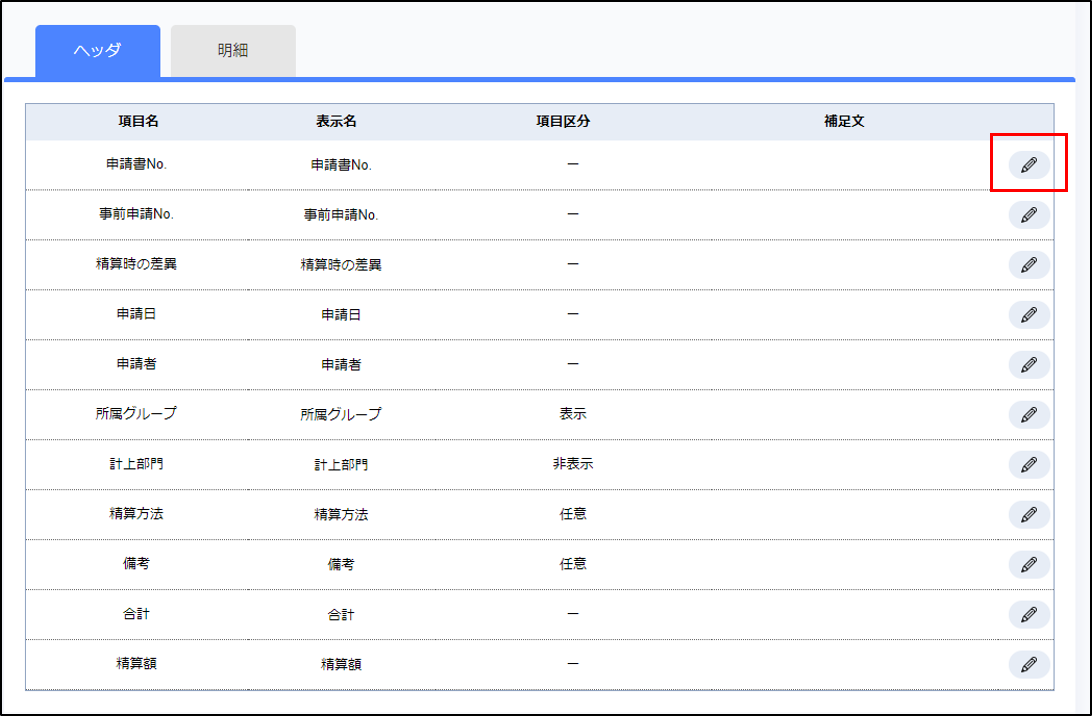Click the 項目区分 column header
Viewport: 1092px width, 716px height.
point(563,121)
